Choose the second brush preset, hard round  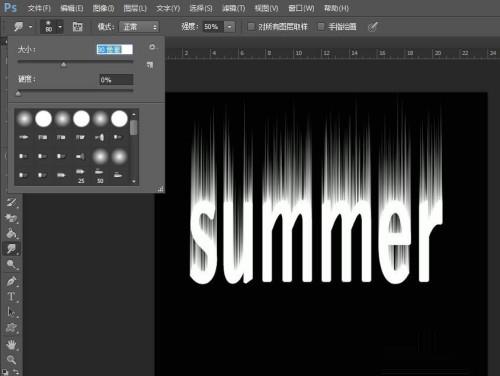pyautogui.click(x=43, y=119)
